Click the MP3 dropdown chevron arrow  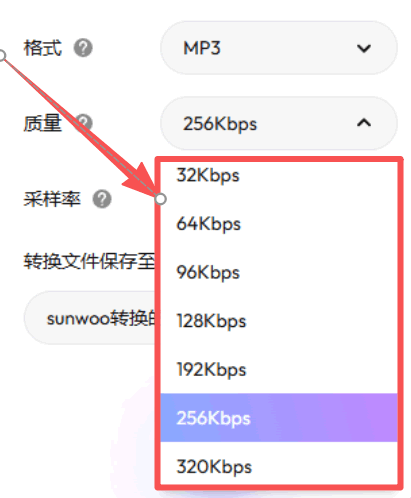[x=364, y=49]
